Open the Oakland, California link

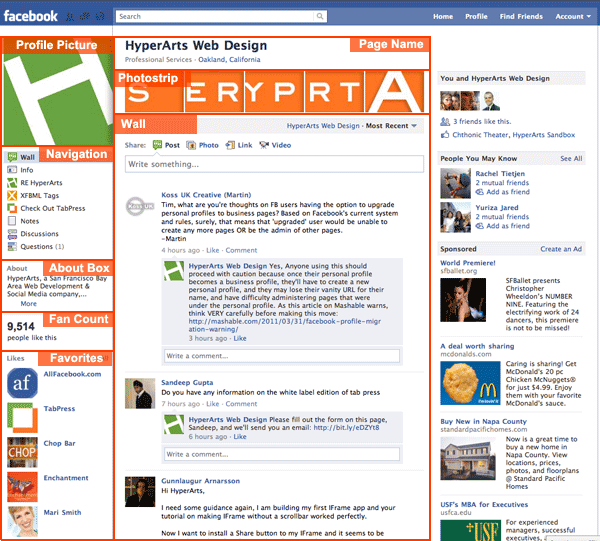[x=229, y=60]
